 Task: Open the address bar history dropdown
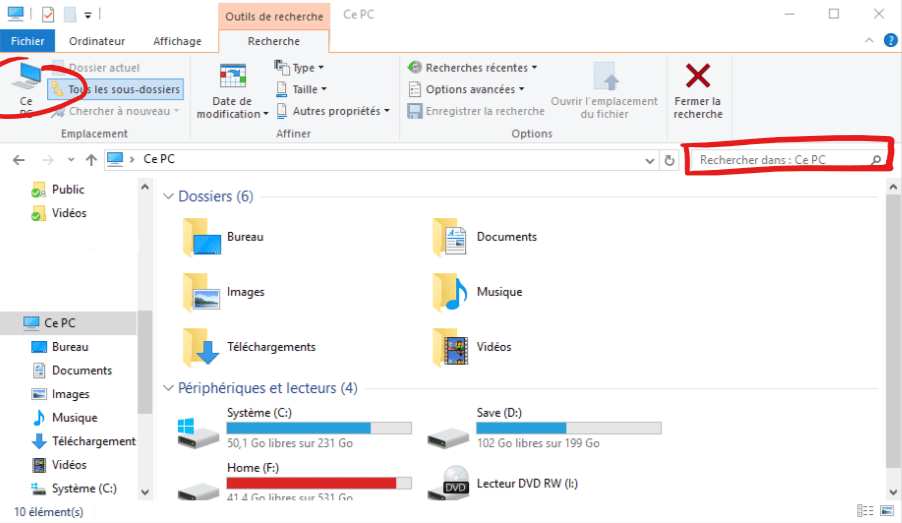649,161
